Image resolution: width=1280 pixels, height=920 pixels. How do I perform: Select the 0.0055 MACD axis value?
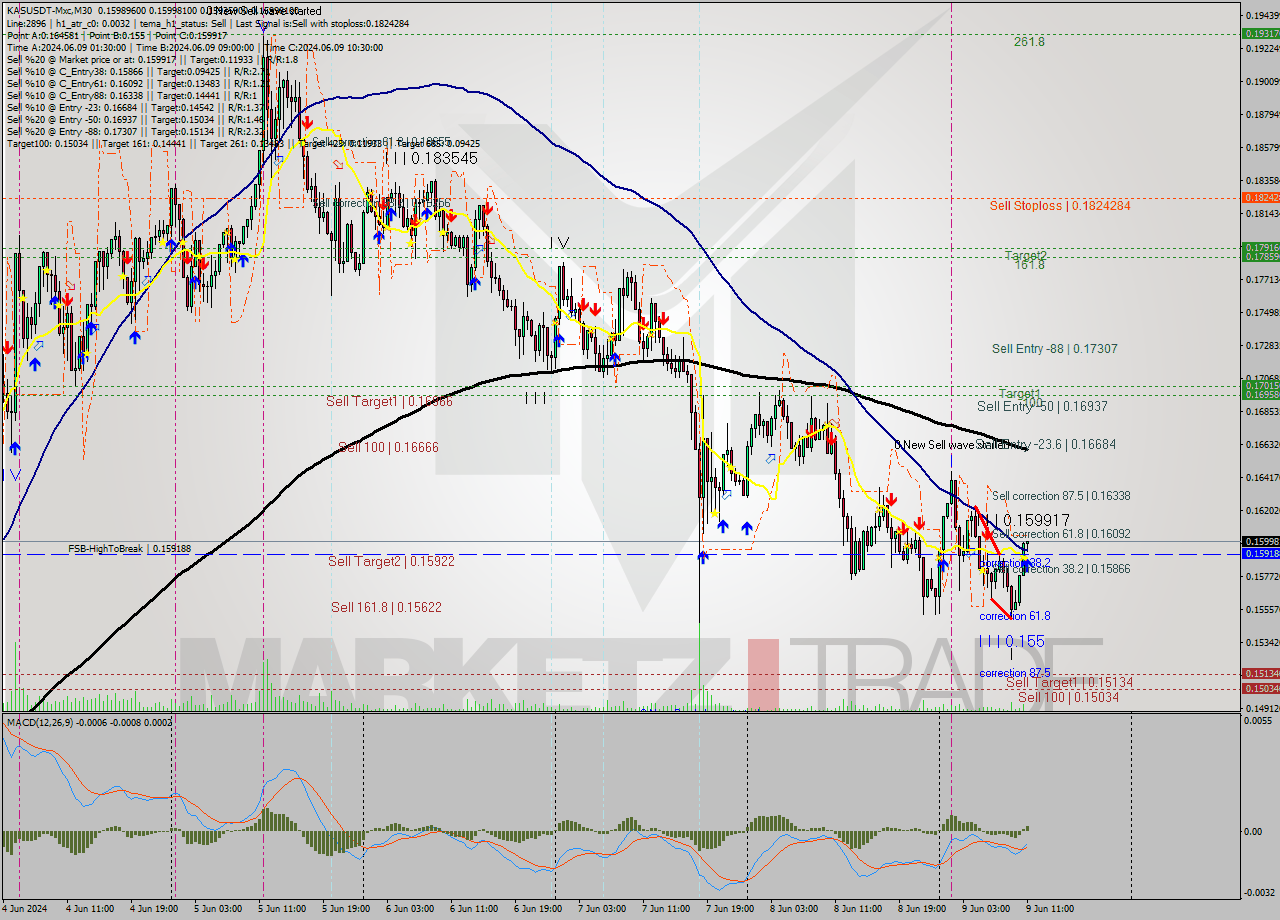[x=1258, y=721]
